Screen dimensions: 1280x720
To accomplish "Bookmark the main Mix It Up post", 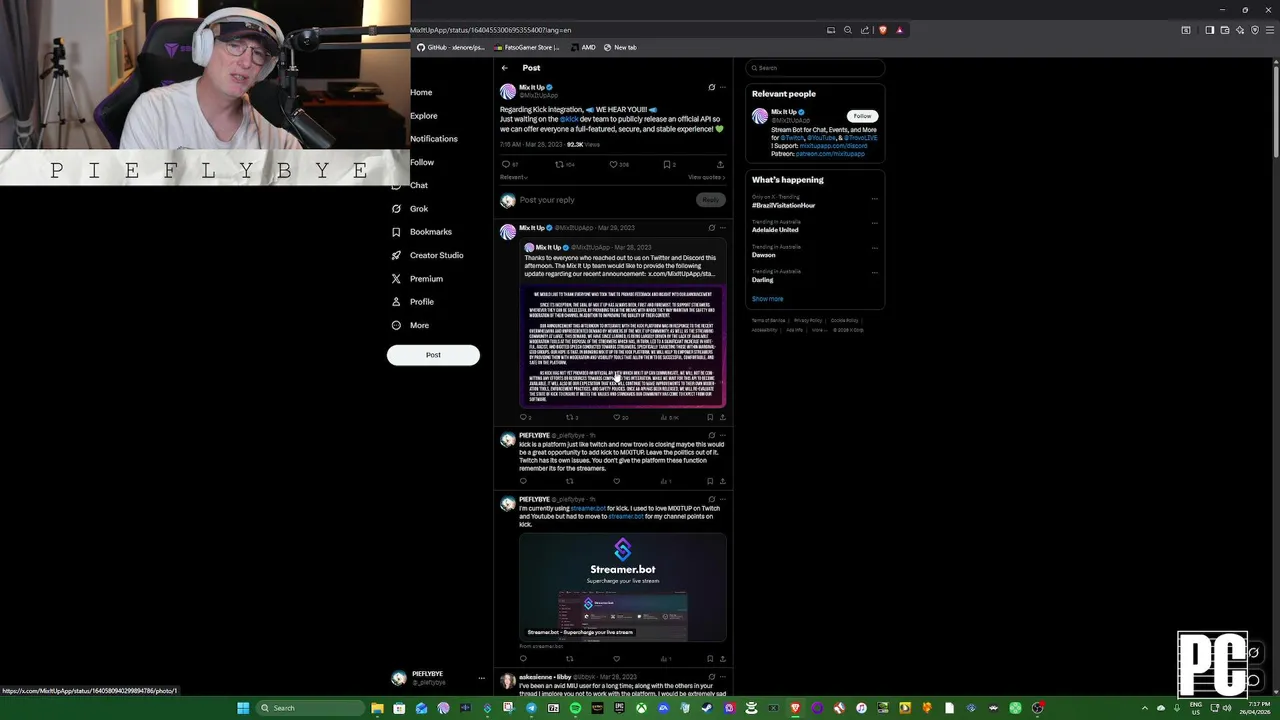I will click(x=667, y=164).
